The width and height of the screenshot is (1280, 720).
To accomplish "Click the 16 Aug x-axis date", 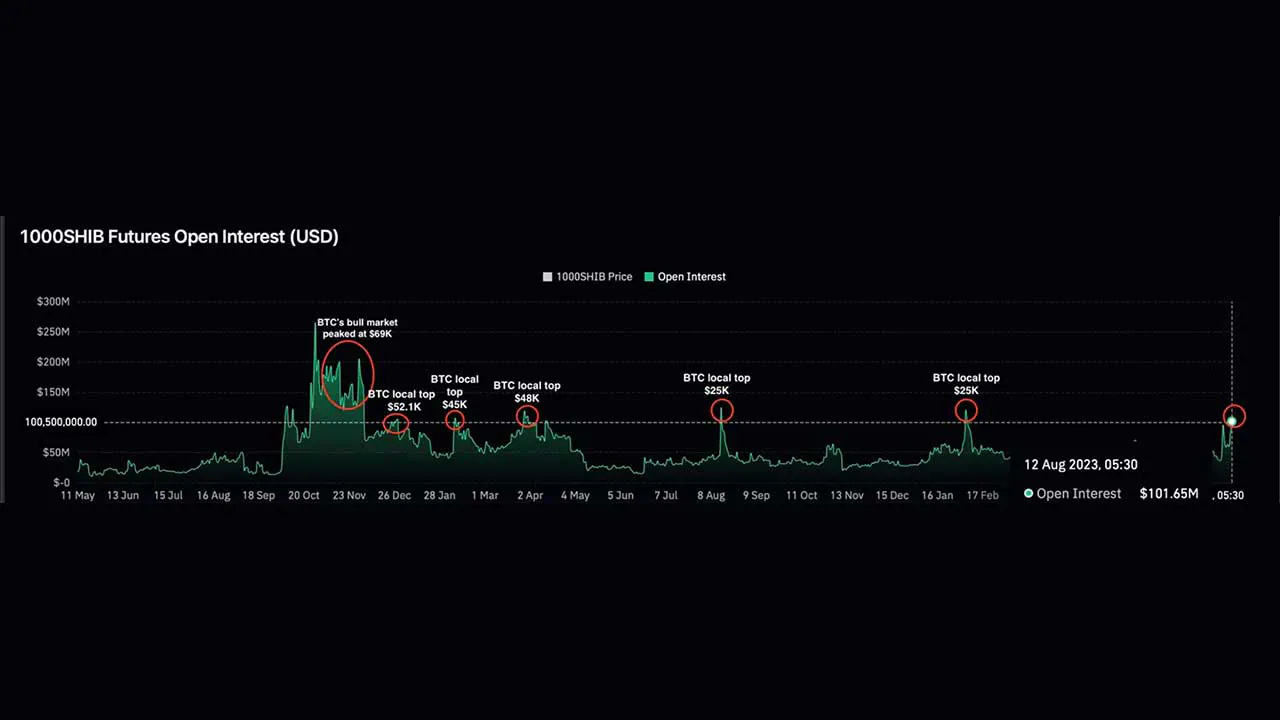I will click(214, 495).
